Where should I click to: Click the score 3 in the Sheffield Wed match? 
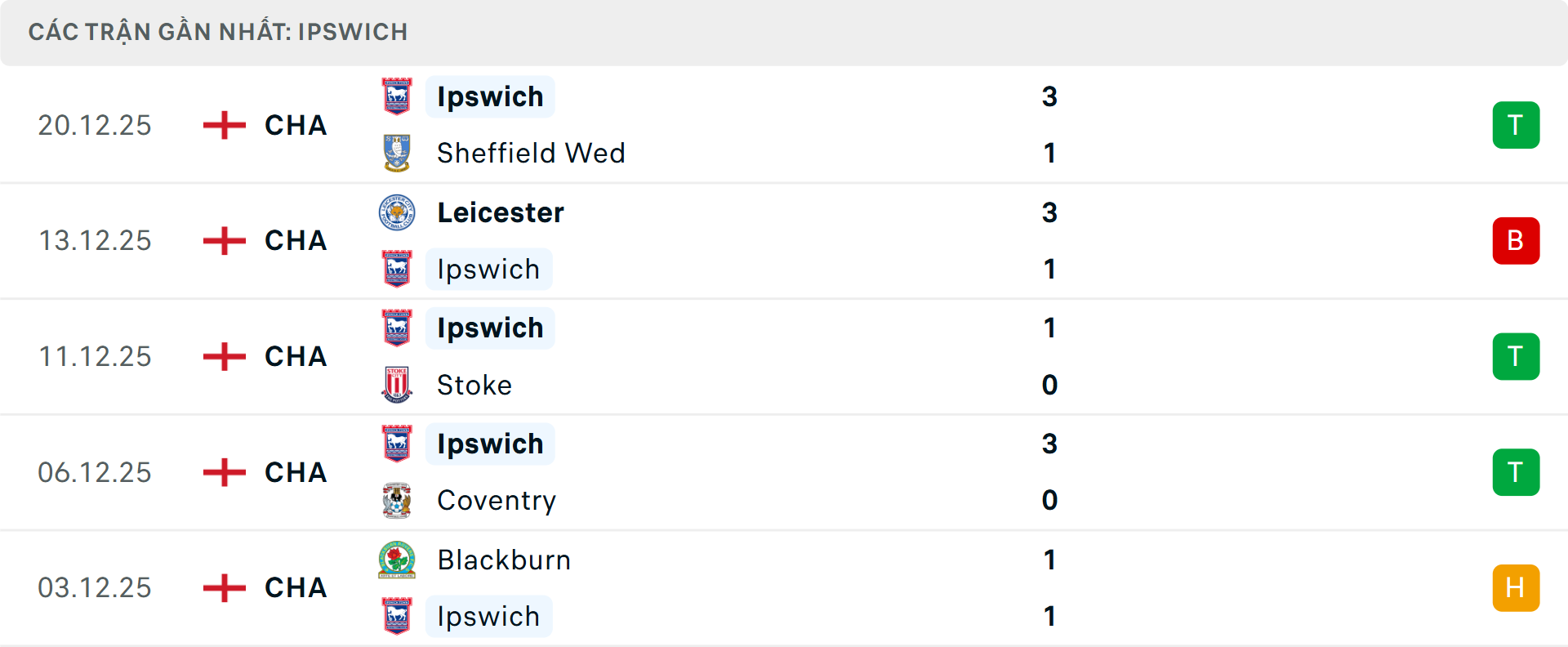(x=1050, y=96)
